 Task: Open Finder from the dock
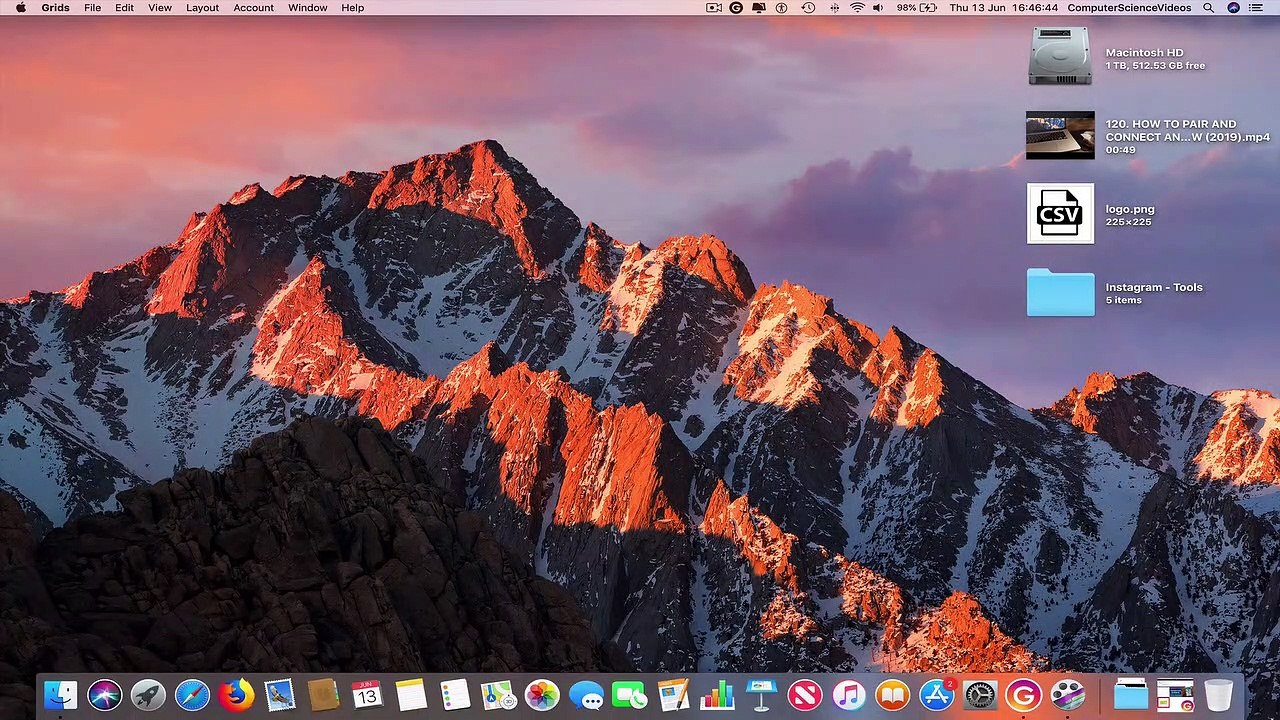click(61, 695)
